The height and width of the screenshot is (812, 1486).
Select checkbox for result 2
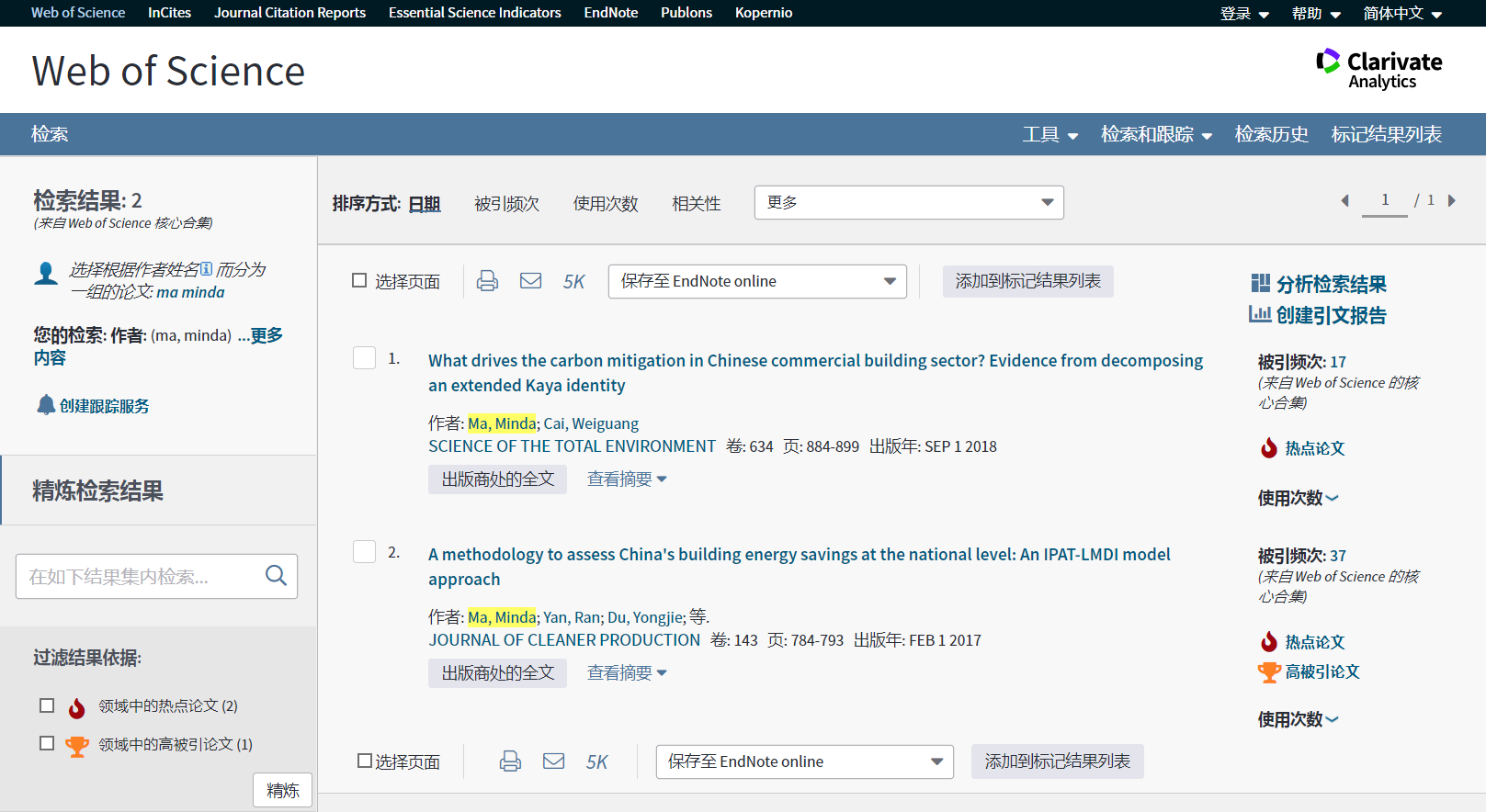coord(364,551)
